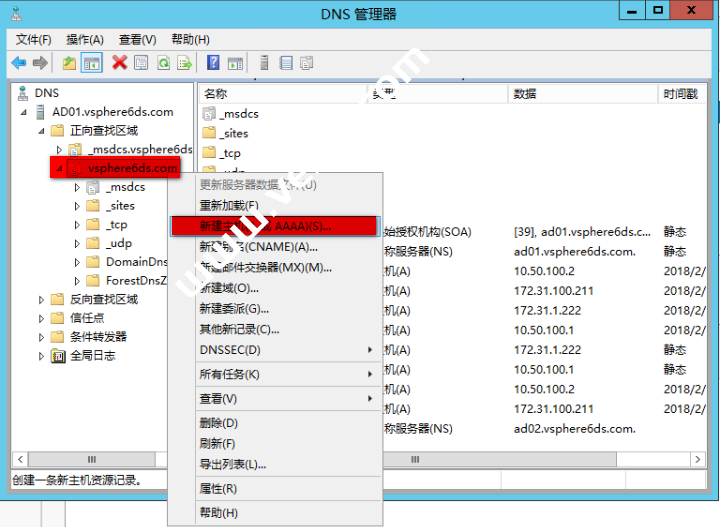This screenshot has height=527, width=720.
Task: Click the Export List toolbar icon
Action: coord(185,63)
